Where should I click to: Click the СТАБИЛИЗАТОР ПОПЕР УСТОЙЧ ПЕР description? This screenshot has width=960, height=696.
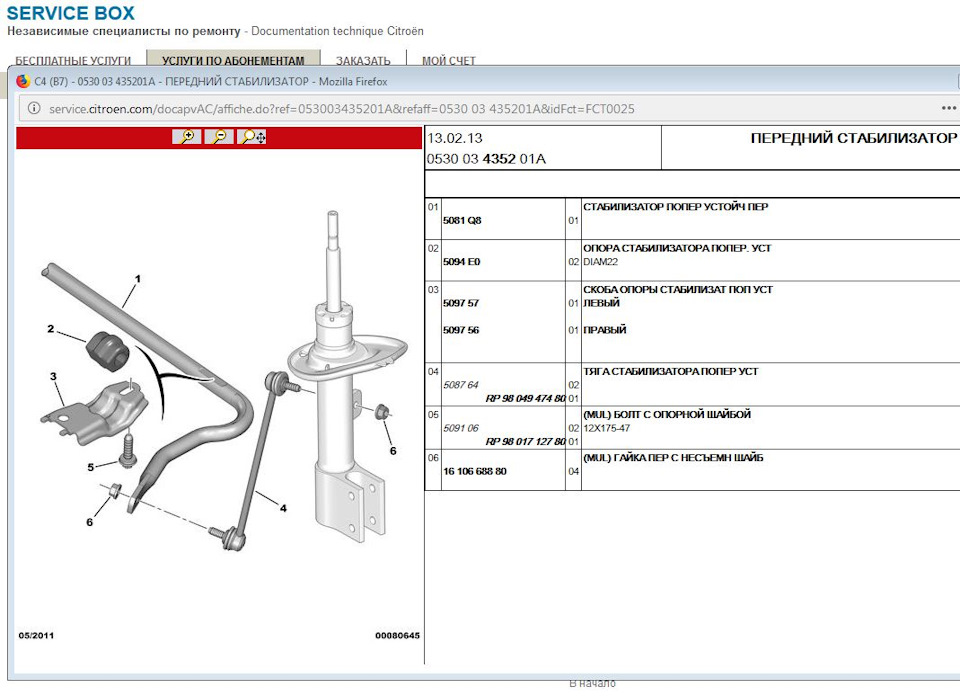[675, 207]
